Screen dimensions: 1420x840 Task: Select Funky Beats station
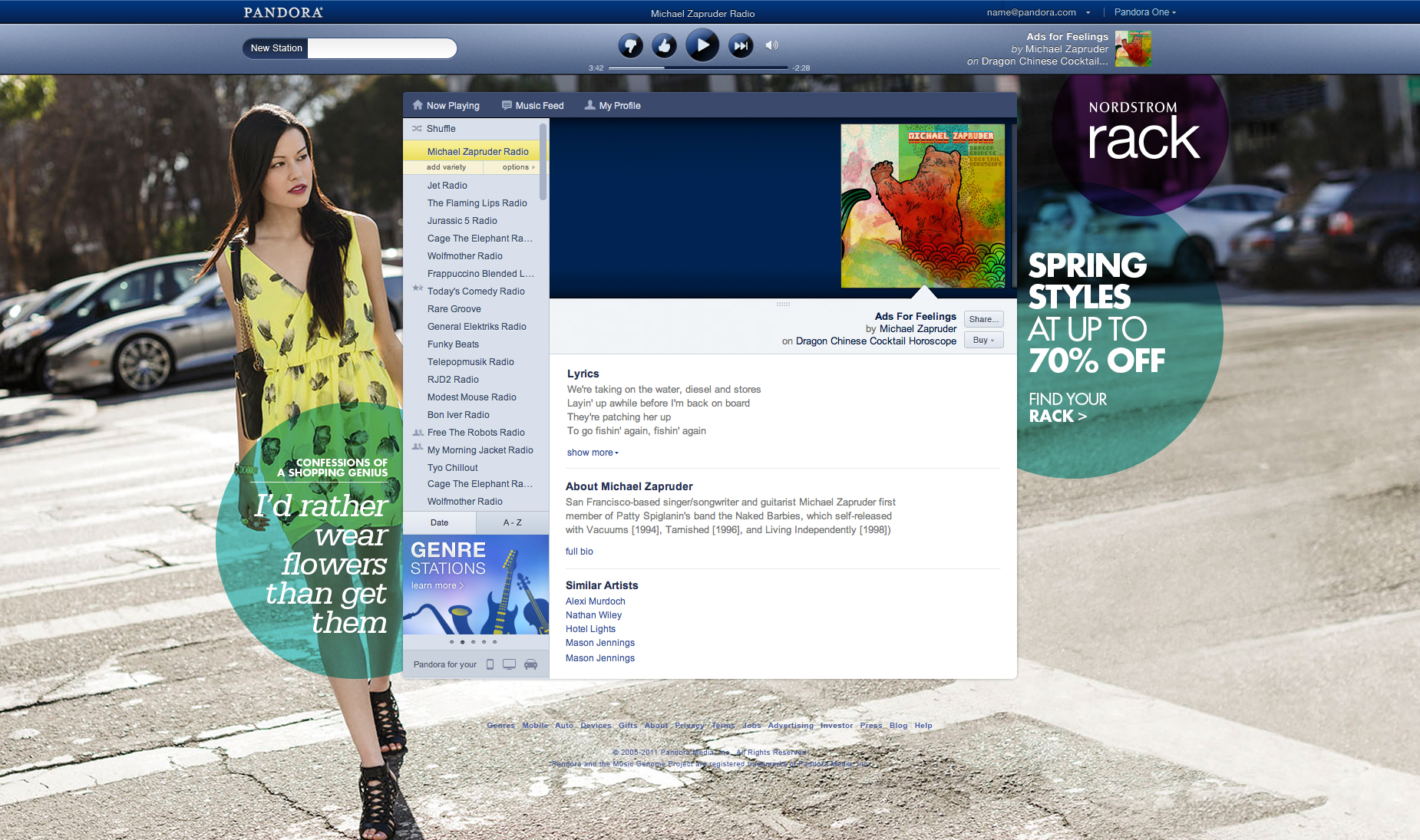tap(453, 344)
